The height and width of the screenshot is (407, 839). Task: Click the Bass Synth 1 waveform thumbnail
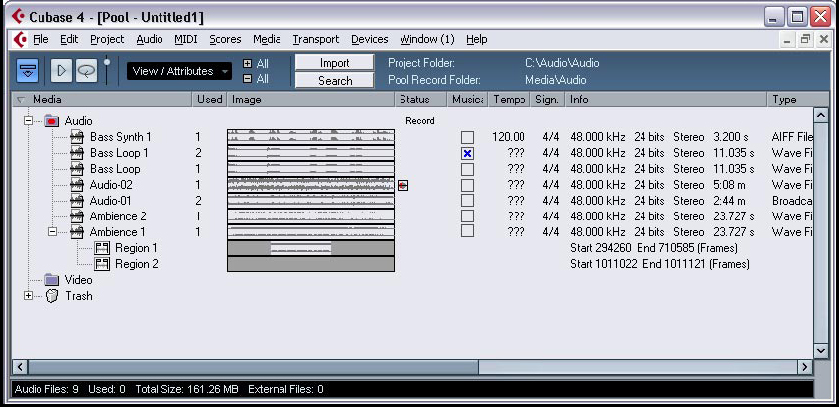(x=311, y=137)
